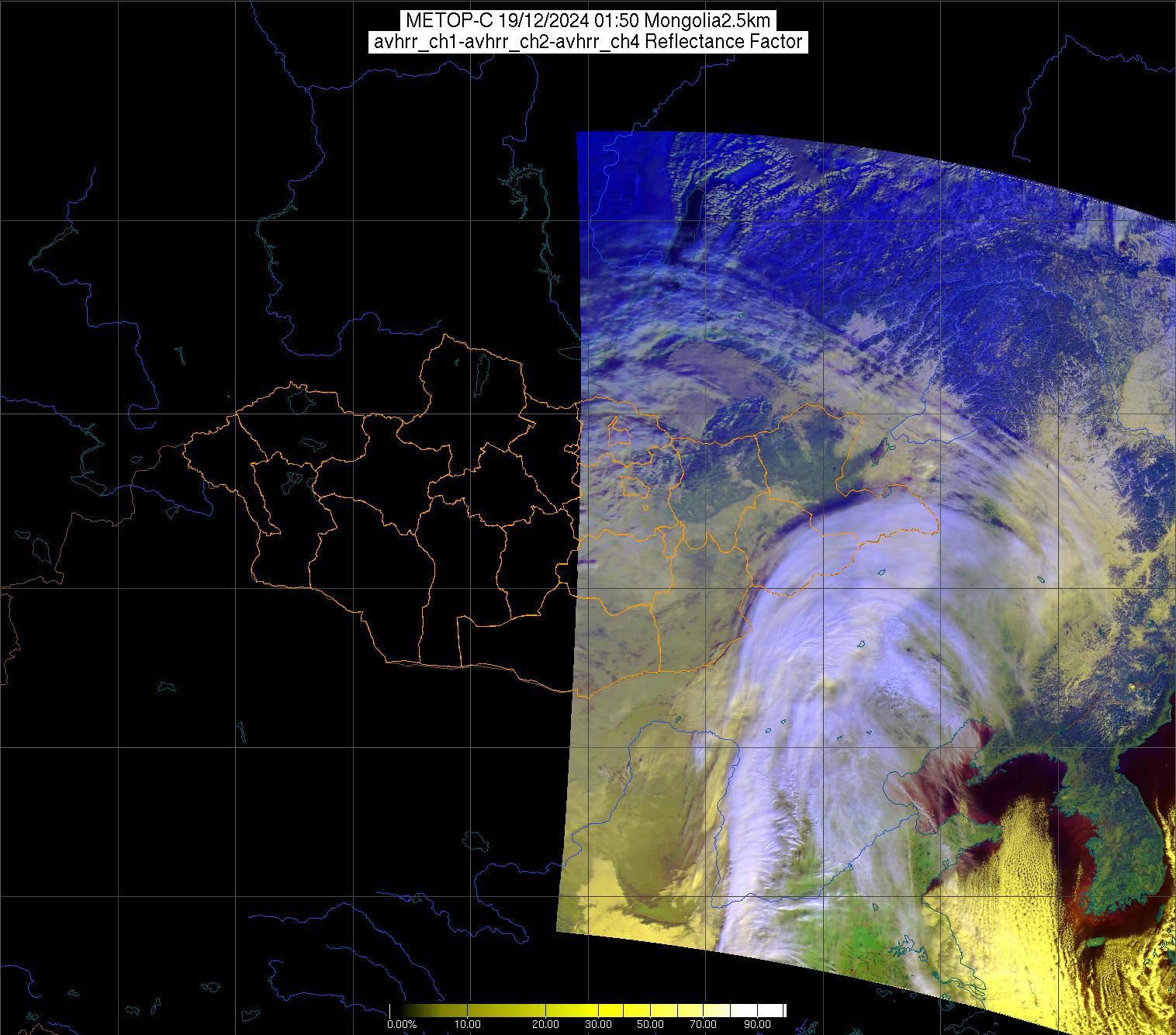The image size is (1176, 1035).
Task: Pick the '20.00' scale label
Action: tap(545, 1024)
